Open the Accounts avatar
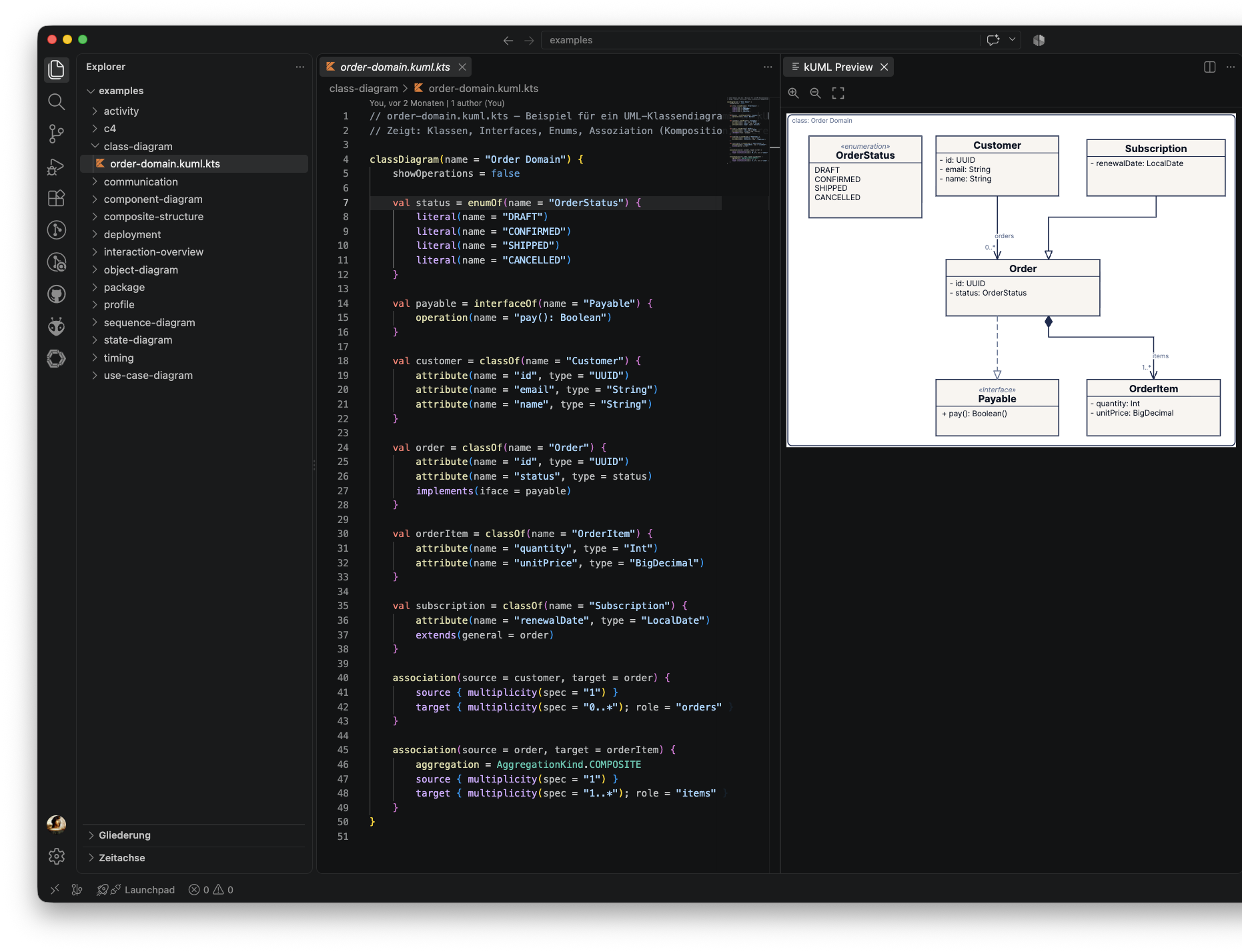 coord(57,824)
